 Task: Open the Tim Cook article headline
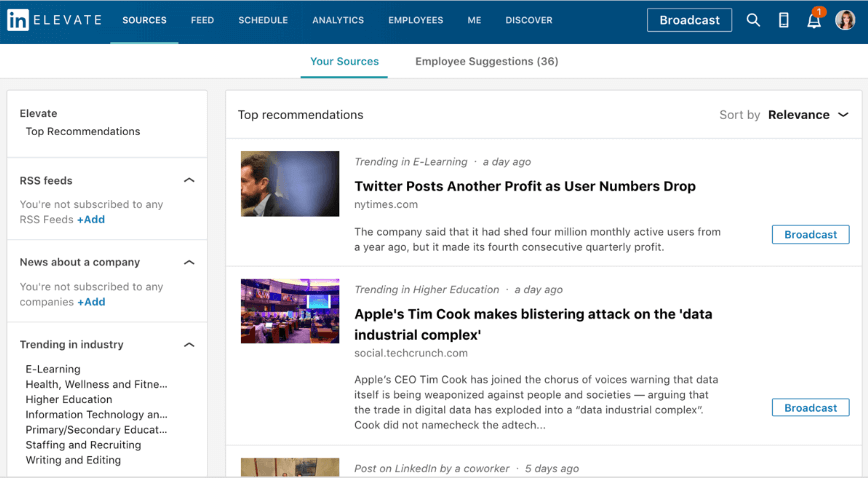(x=533, y=324)
